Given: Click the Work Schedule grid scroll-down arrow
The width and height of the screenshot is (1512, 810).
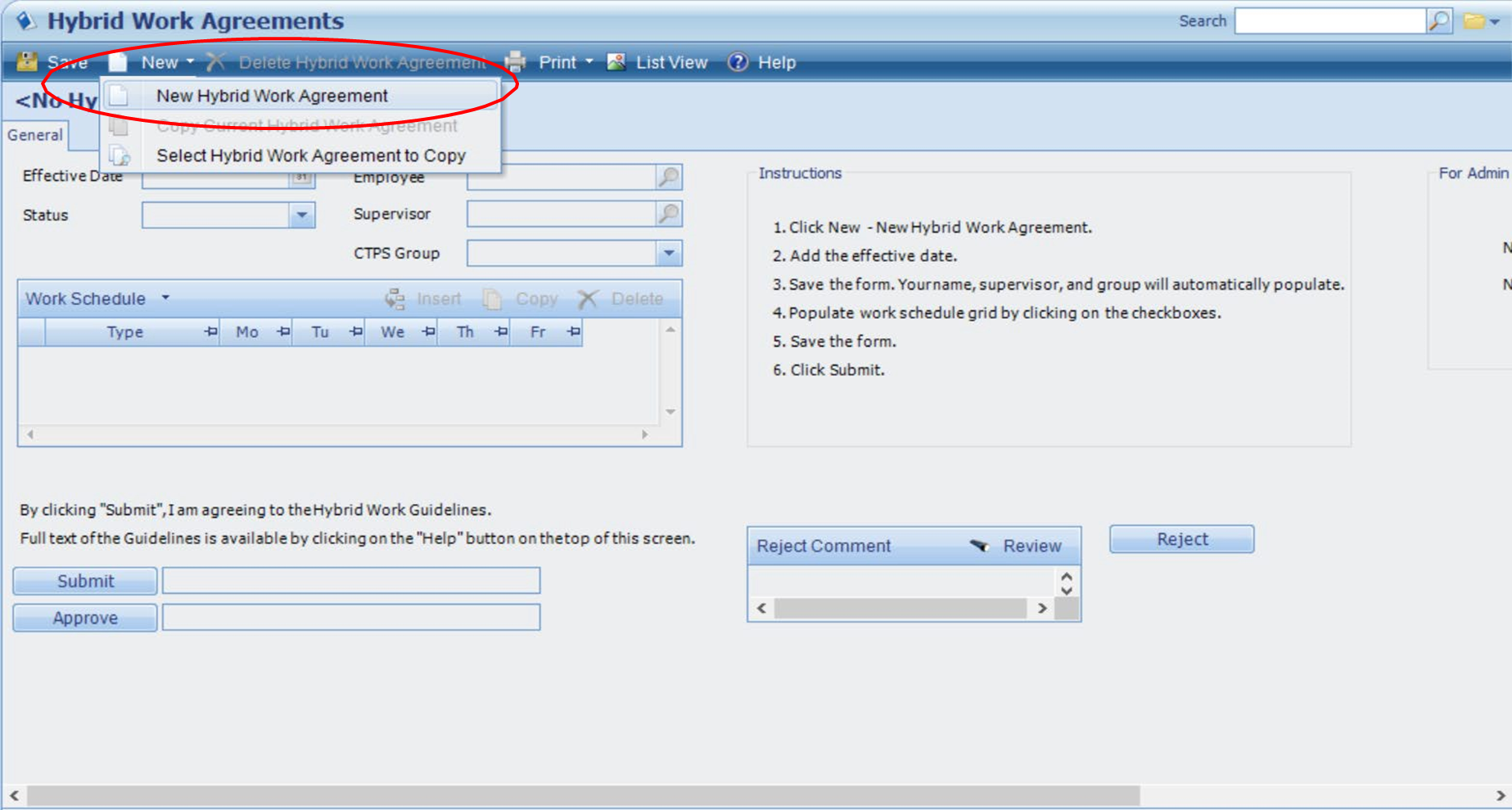Looking at the screenshot, I should [x=670, y=412].
